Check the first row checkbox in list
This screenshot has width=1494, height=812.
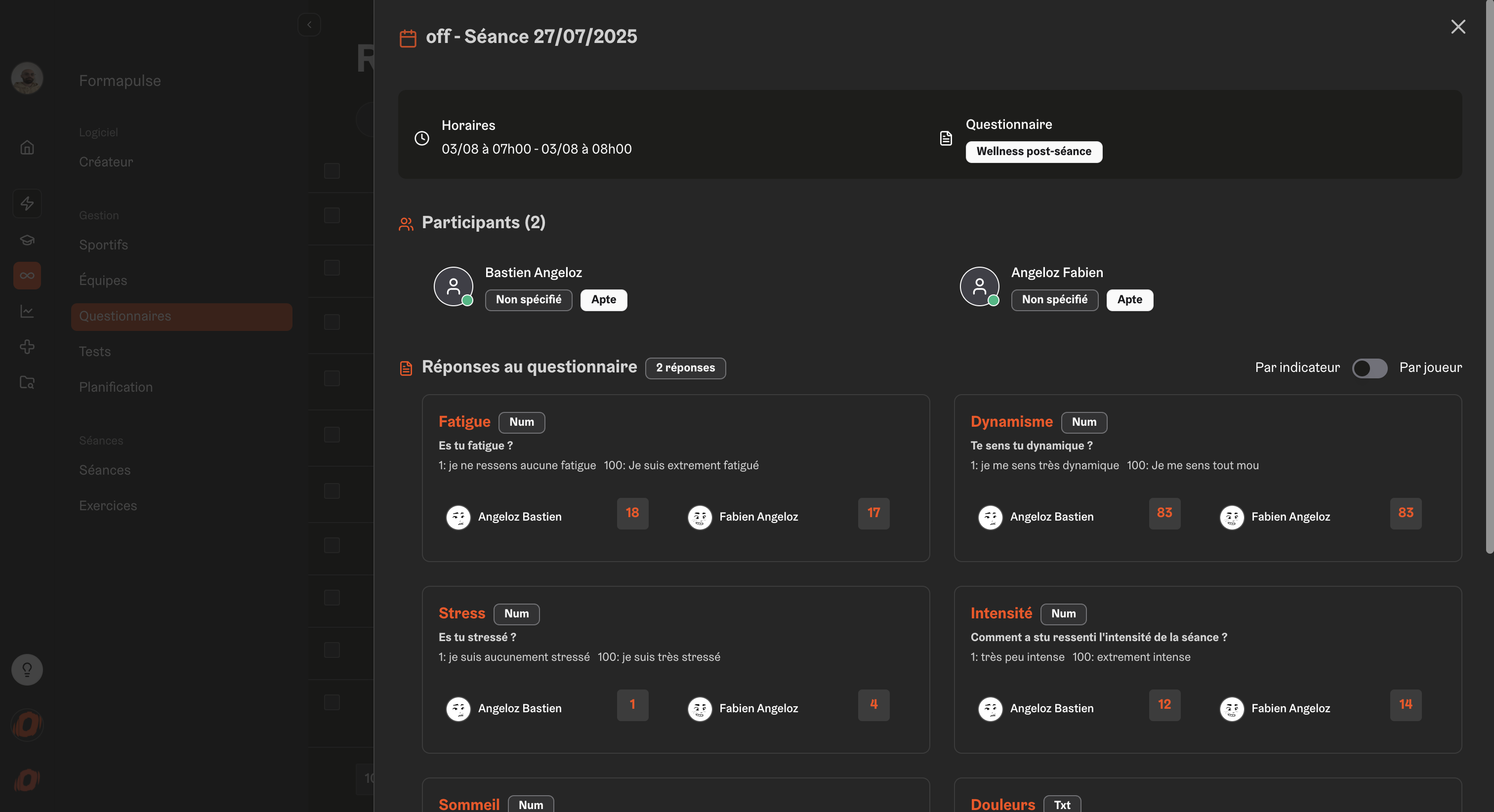tap(332, 170)
